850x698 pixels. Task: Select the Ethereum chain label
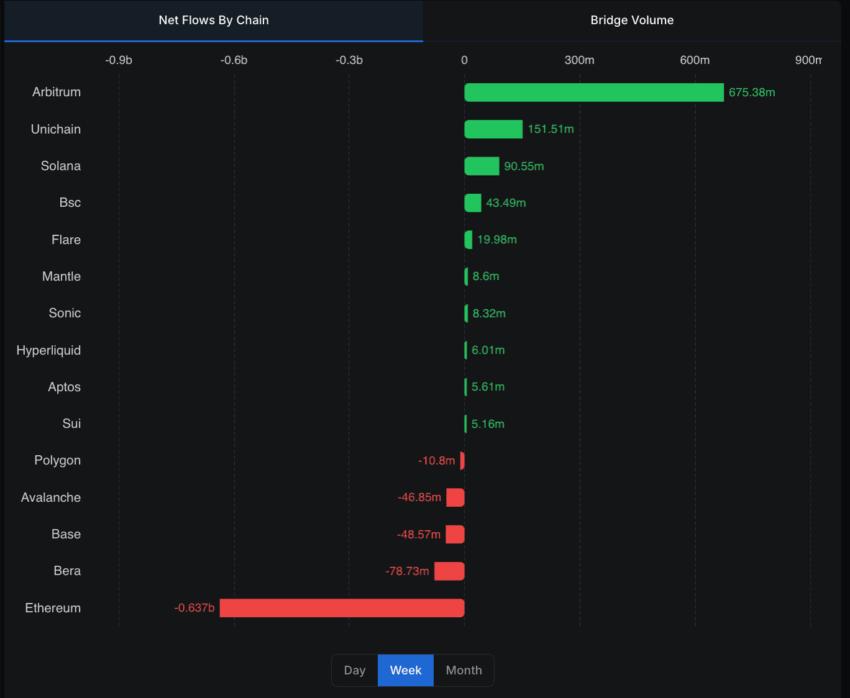52,607
